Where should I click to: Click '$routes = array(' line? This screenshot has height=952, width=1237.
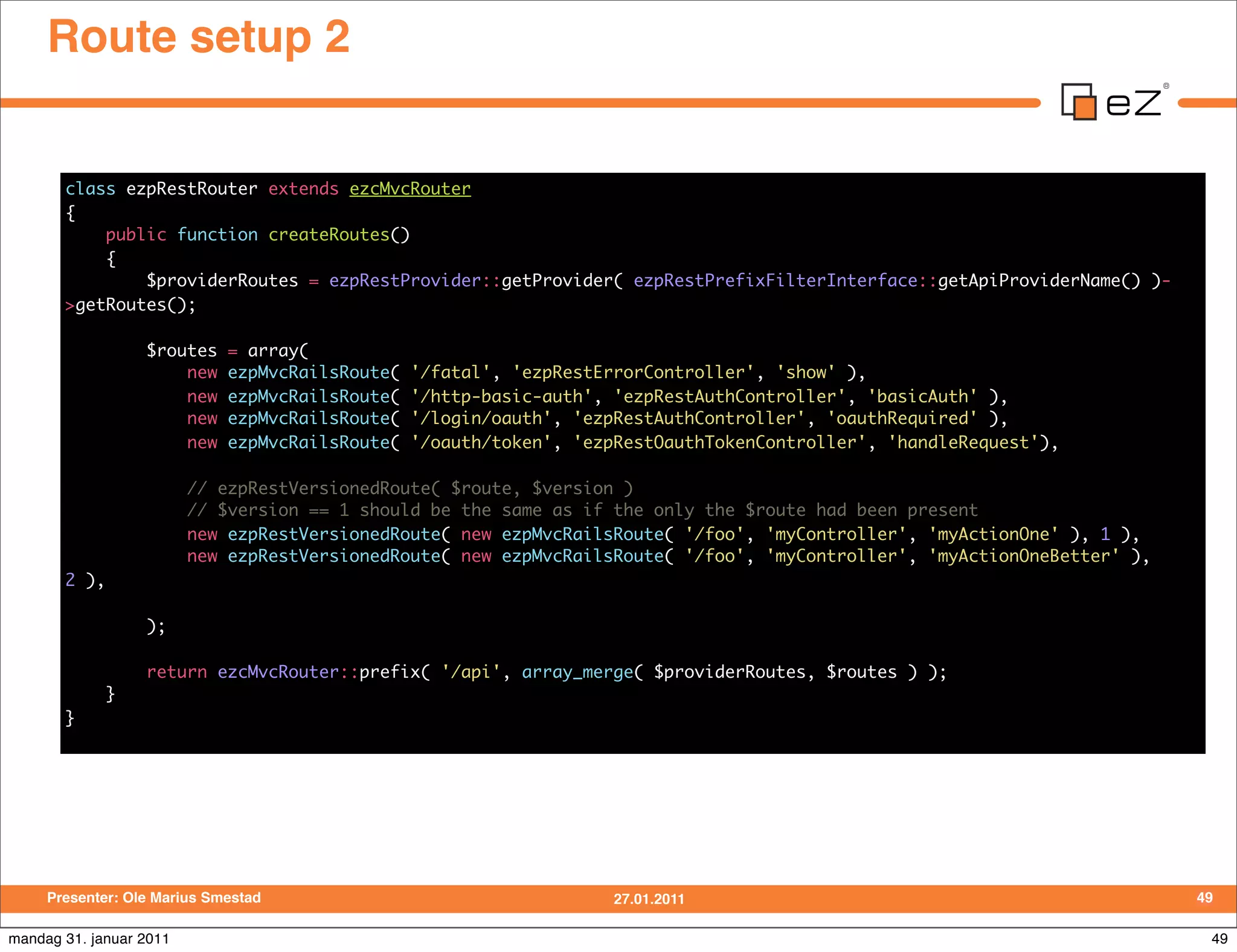227,351
